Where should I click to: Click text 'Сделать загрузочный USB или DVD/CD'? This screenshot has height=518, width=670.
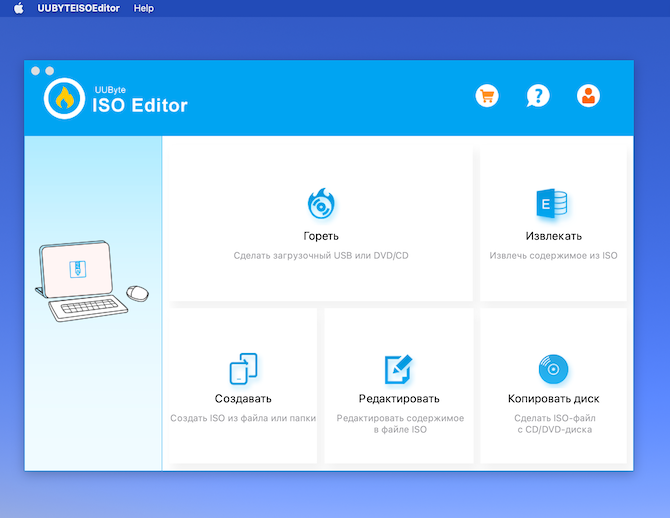pos(321,256)
